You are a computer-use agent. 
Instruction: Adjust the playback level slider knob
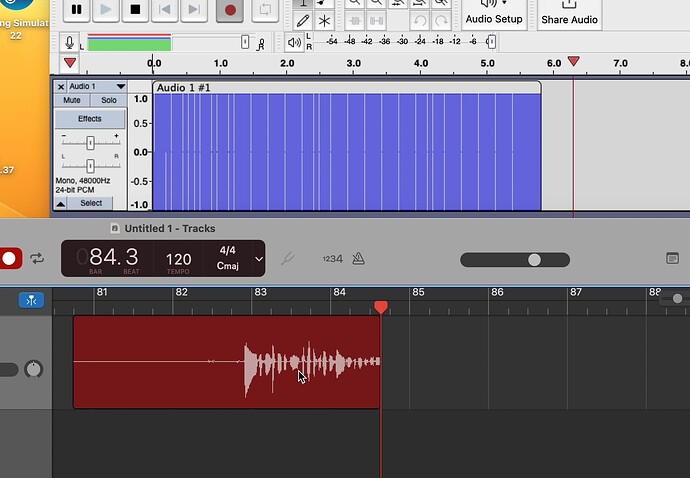click(492, 42)
